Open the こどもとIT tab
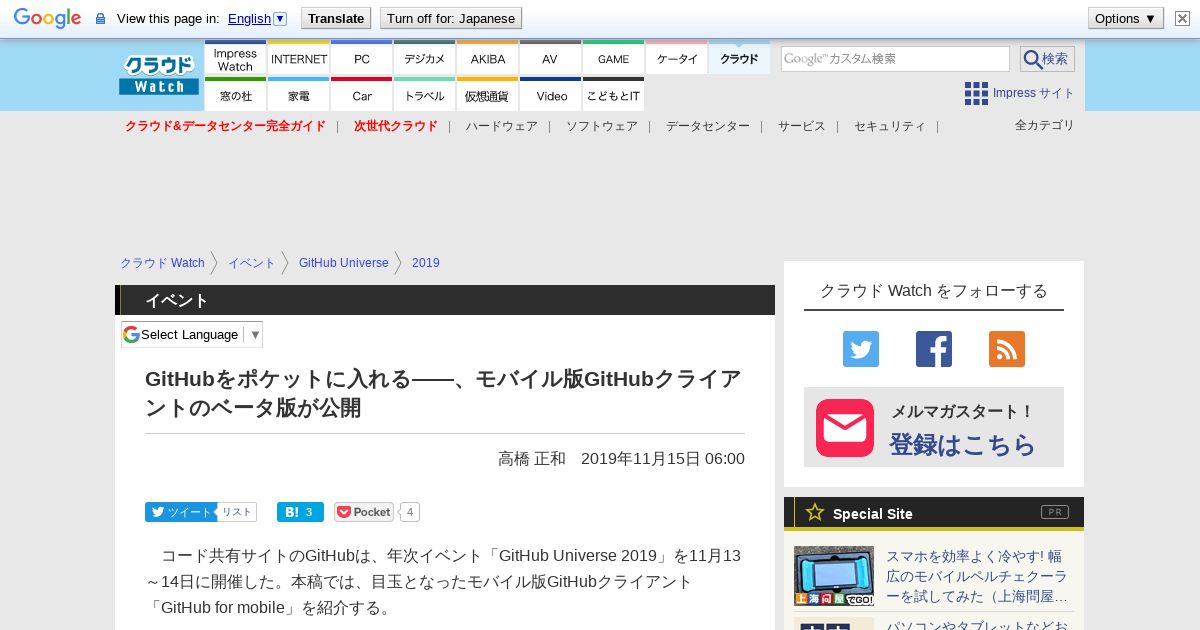The width and height of the screenshot is (1200, 630). tap(613, 95)
